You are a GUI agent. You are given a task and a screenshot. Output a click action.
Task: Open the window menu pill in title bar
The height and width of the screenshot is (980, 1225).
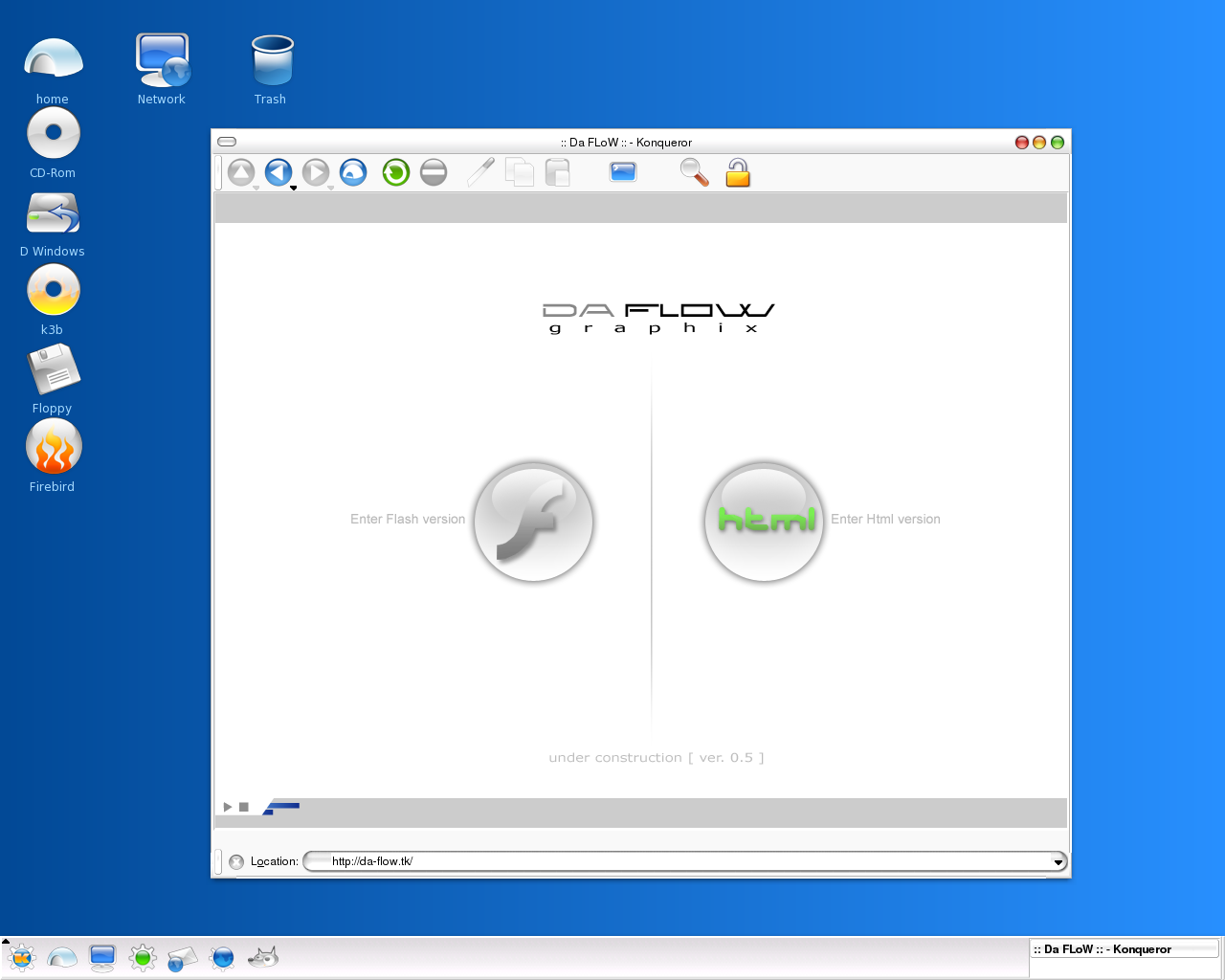pyautogui.click(x=227, y=142)
